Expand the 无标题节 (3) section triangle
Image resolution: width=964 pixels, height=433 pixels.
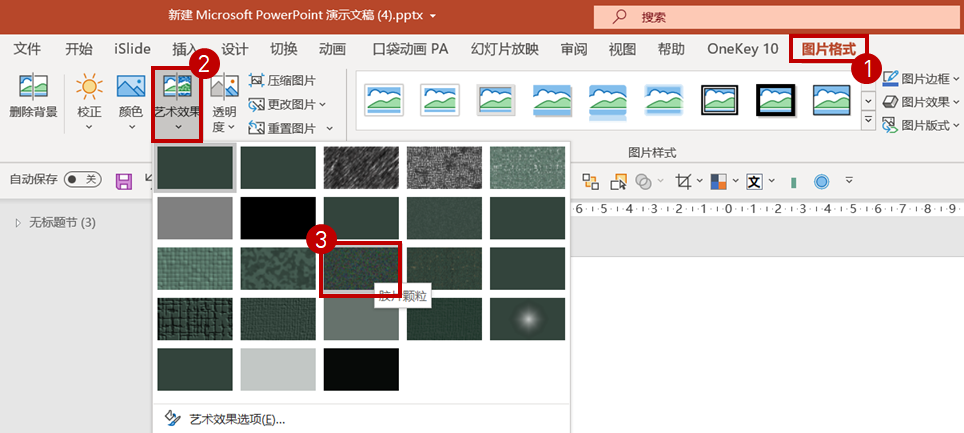point(18,223)
